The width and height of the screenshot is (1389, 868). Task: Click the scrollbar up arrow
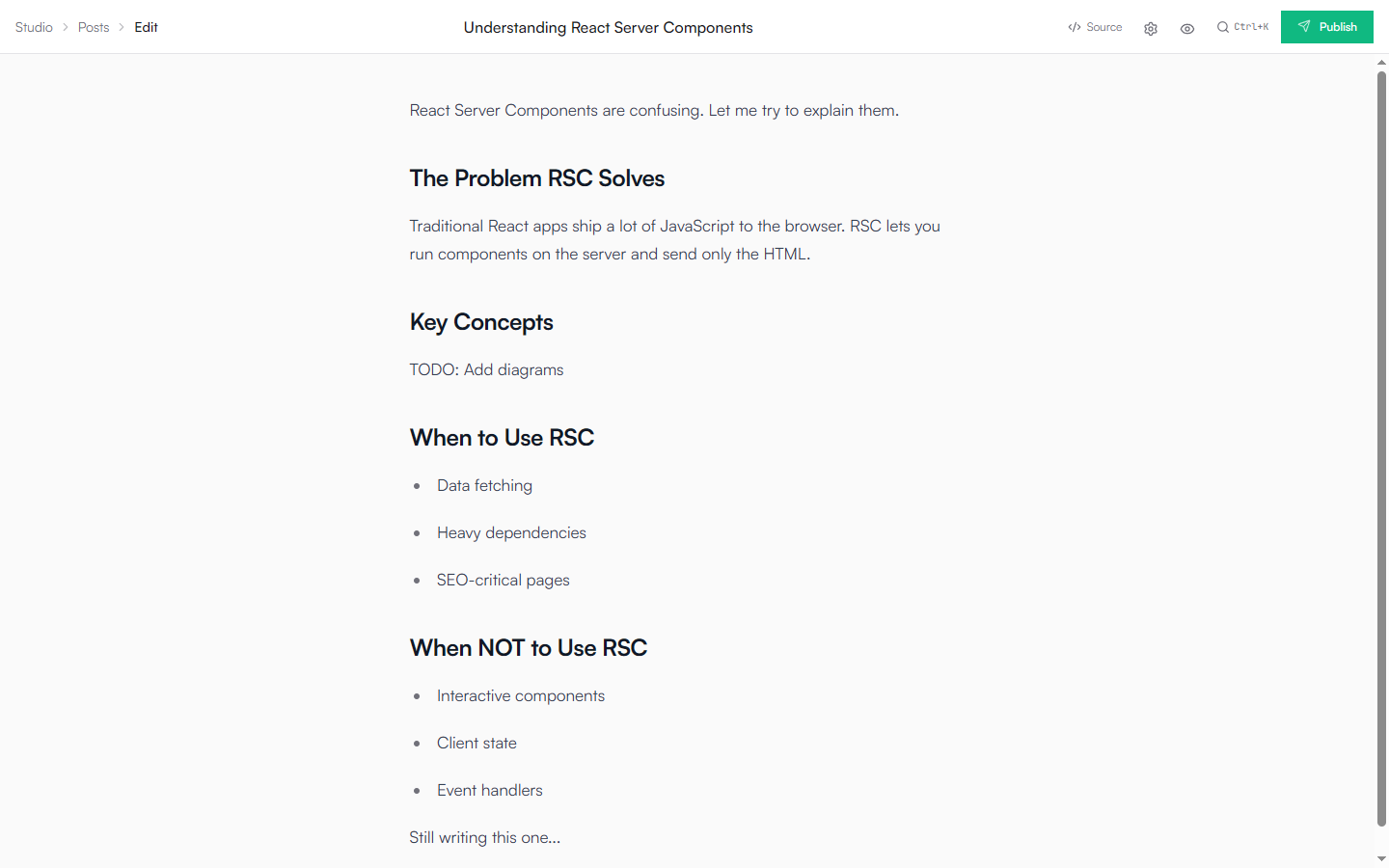(1381, 63)
